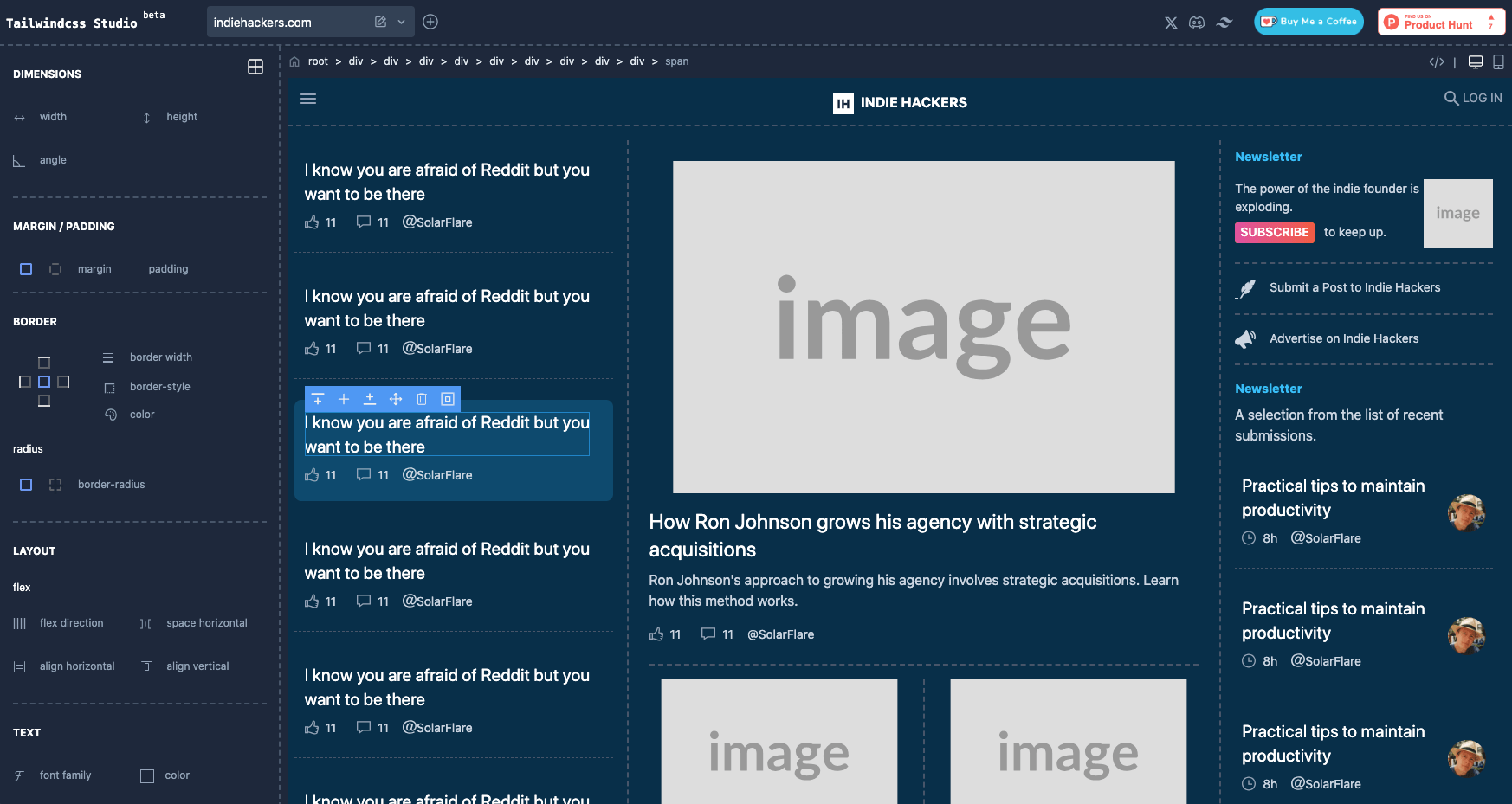
Task: Select the top border side box
Action: coord(44,363)
